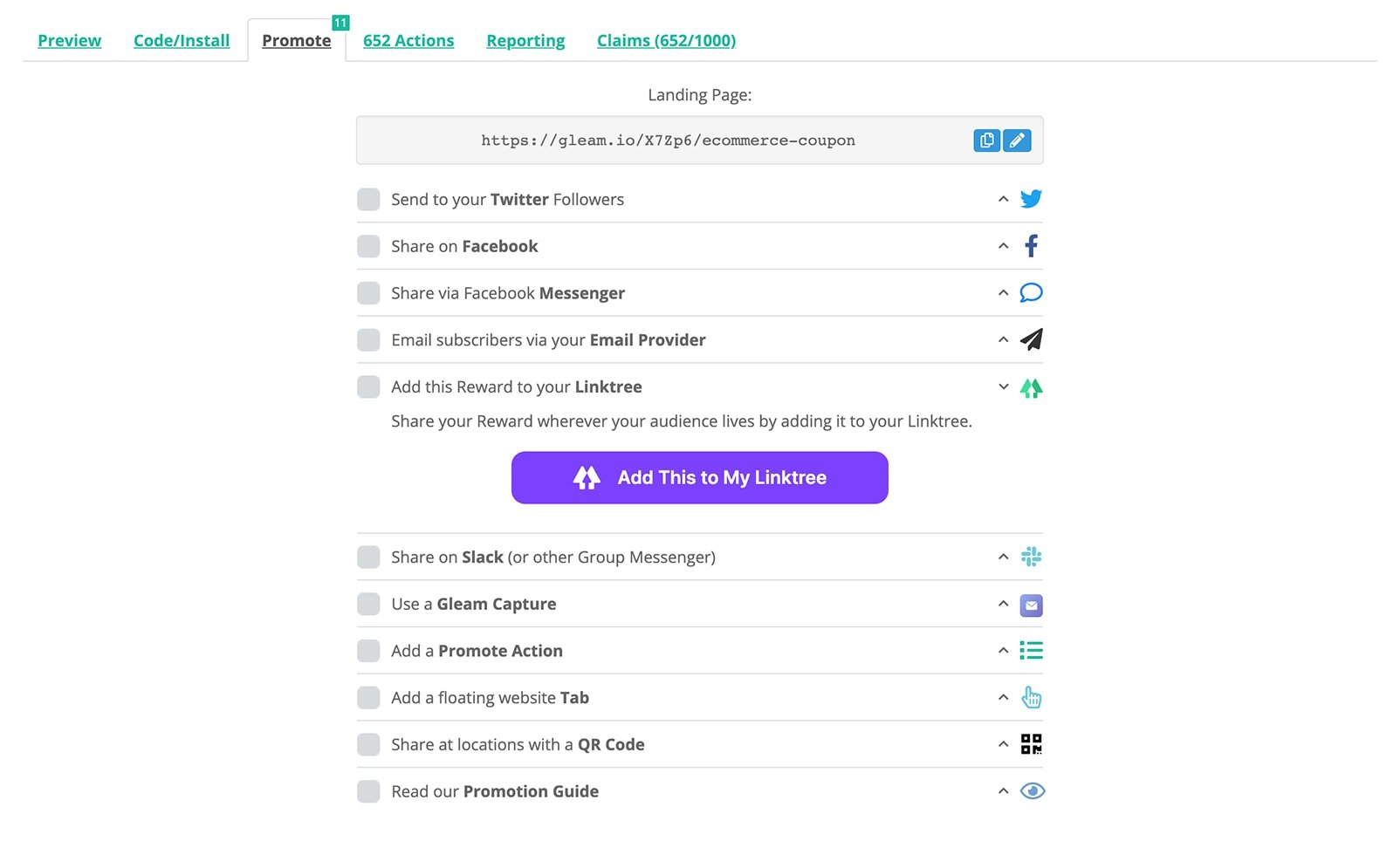The width and height of the screenshot is (1400, 848).
Task: Expand the Promote Action chevron
Action: 1003,651
